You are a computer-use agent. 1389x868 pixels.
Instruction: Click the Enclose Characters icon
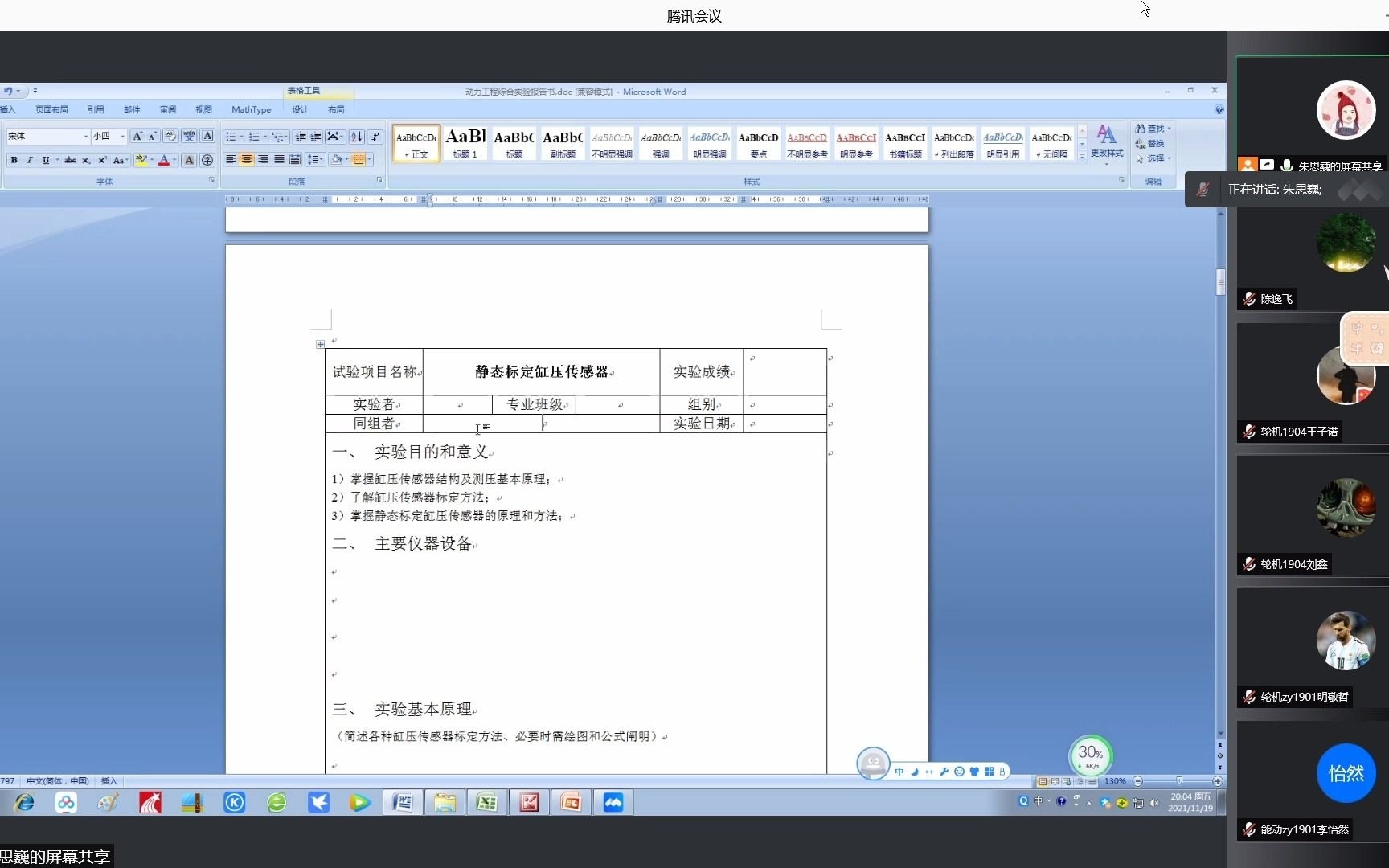pos(207,160)
